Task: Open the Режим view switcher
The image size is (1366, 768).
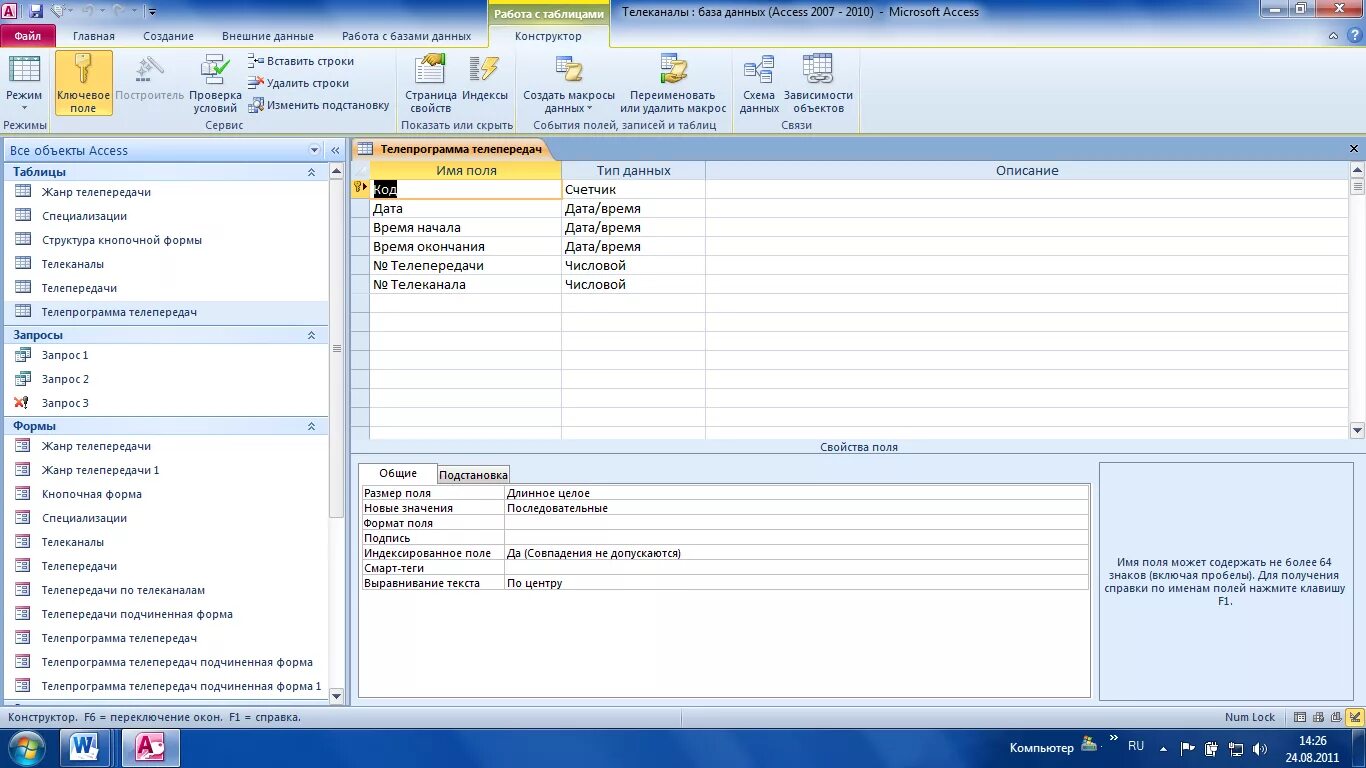Action: click(24, 84)
